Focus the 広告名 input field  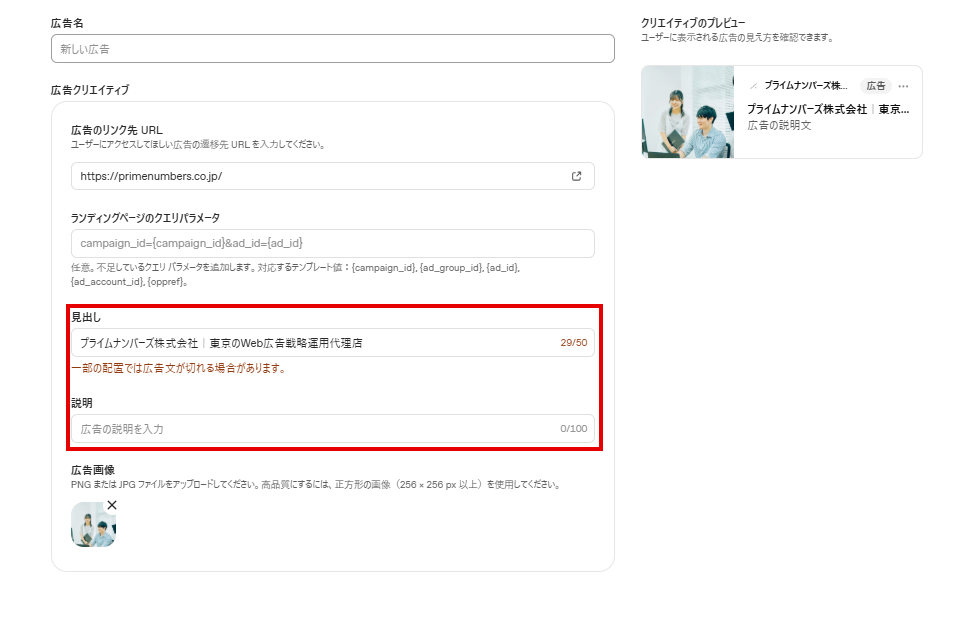click(332, 49)
